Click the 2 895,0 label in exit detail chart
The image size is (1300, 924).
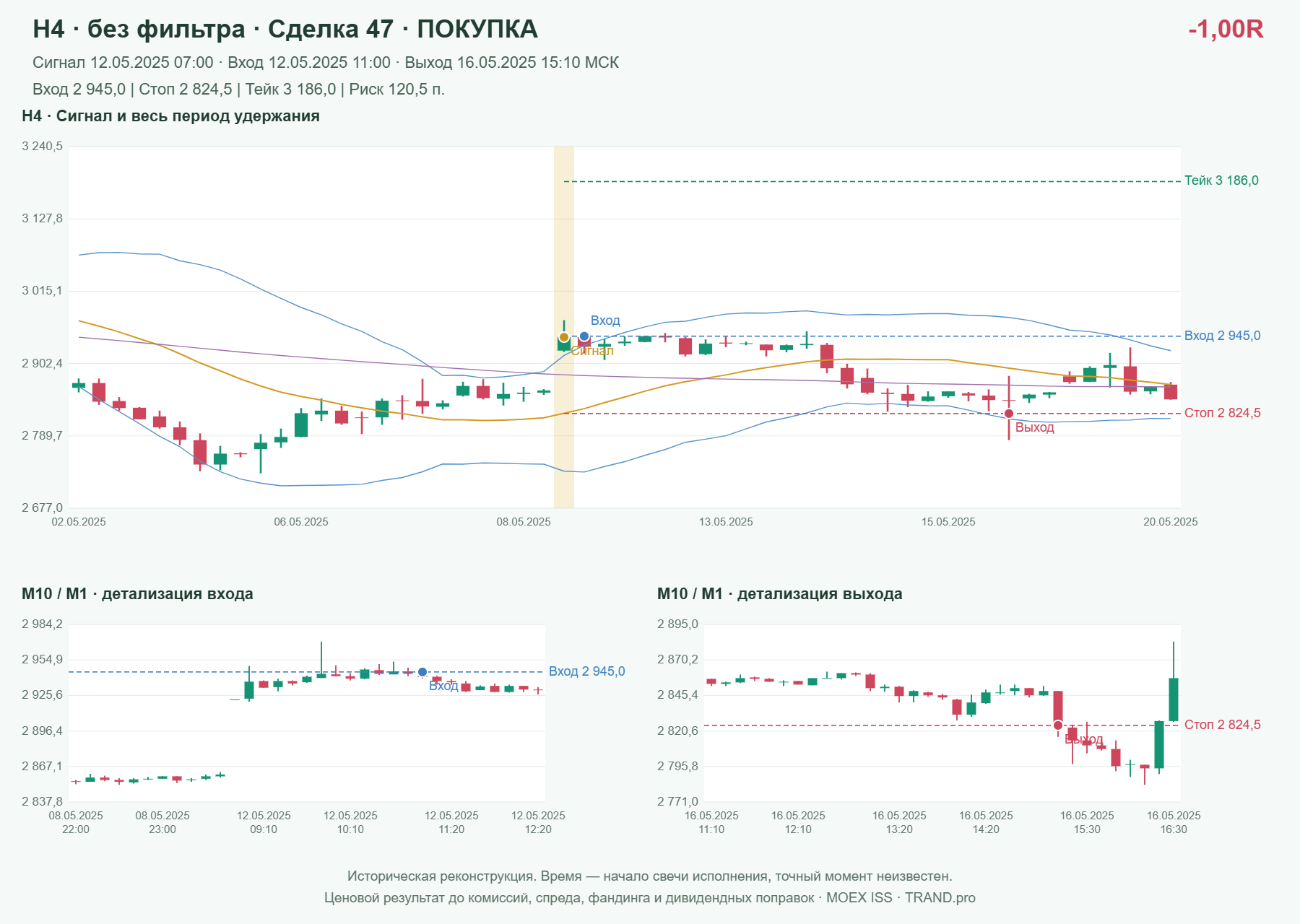coord(678,624)
